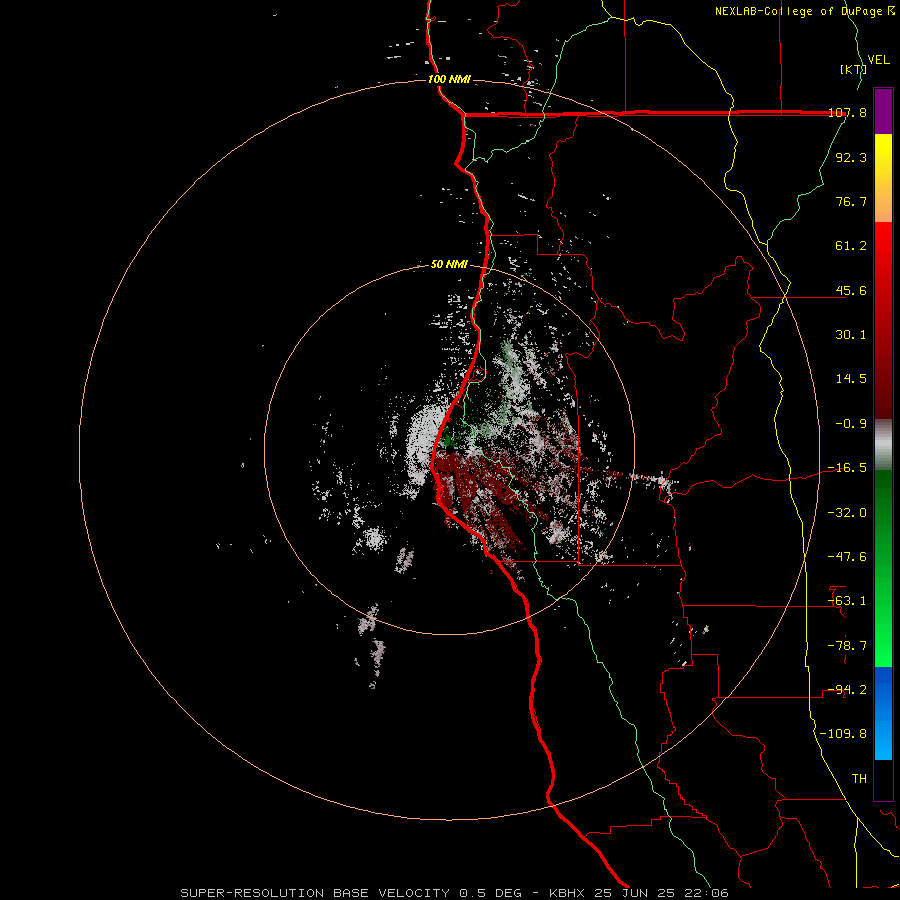This screenshot has height=900, width=900.
Task: Click the blue segment of velocity color bar
Action: point(883,713)
